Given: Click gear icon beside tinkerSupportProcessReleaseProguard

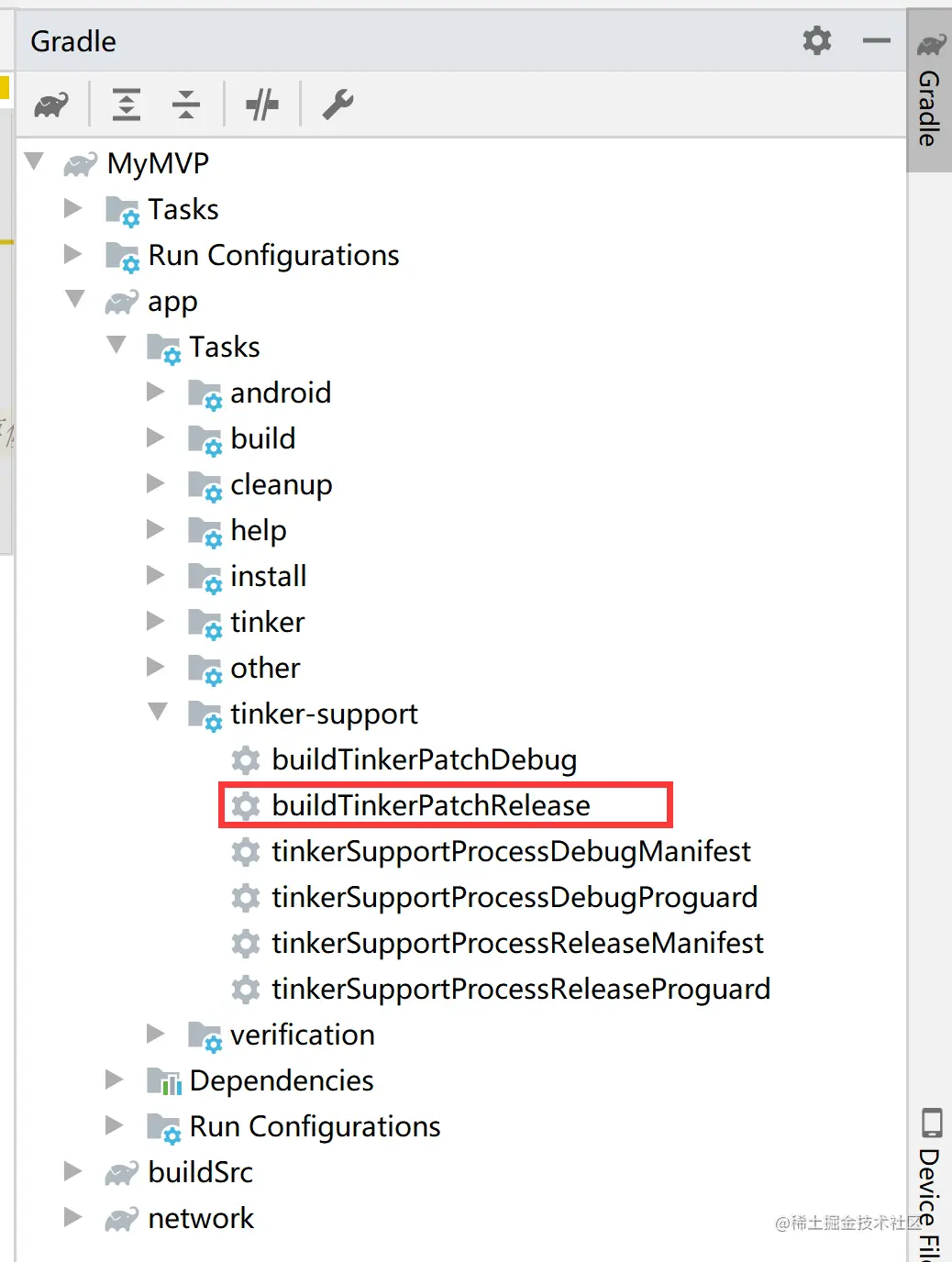Looking at the screenshot, I should point(245,989).
